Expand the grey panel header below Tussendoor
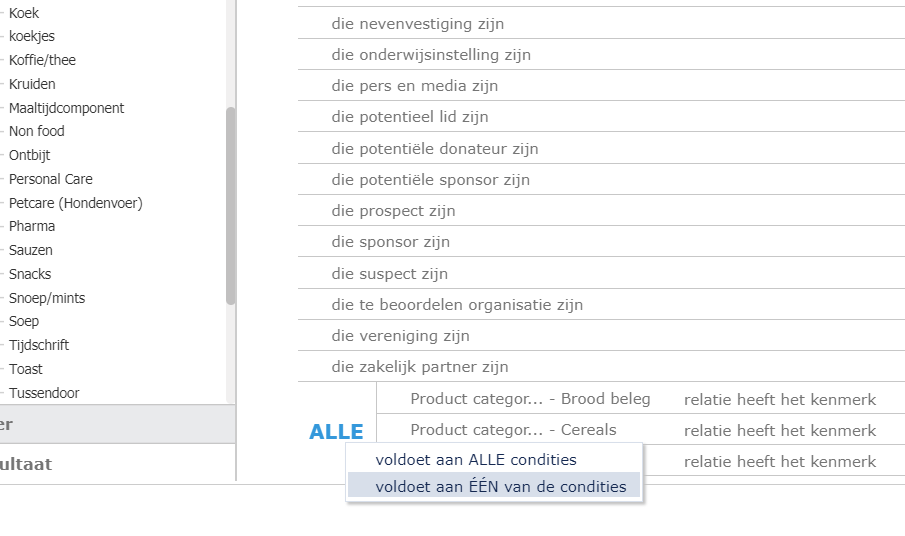 click(x=117, y=424)
